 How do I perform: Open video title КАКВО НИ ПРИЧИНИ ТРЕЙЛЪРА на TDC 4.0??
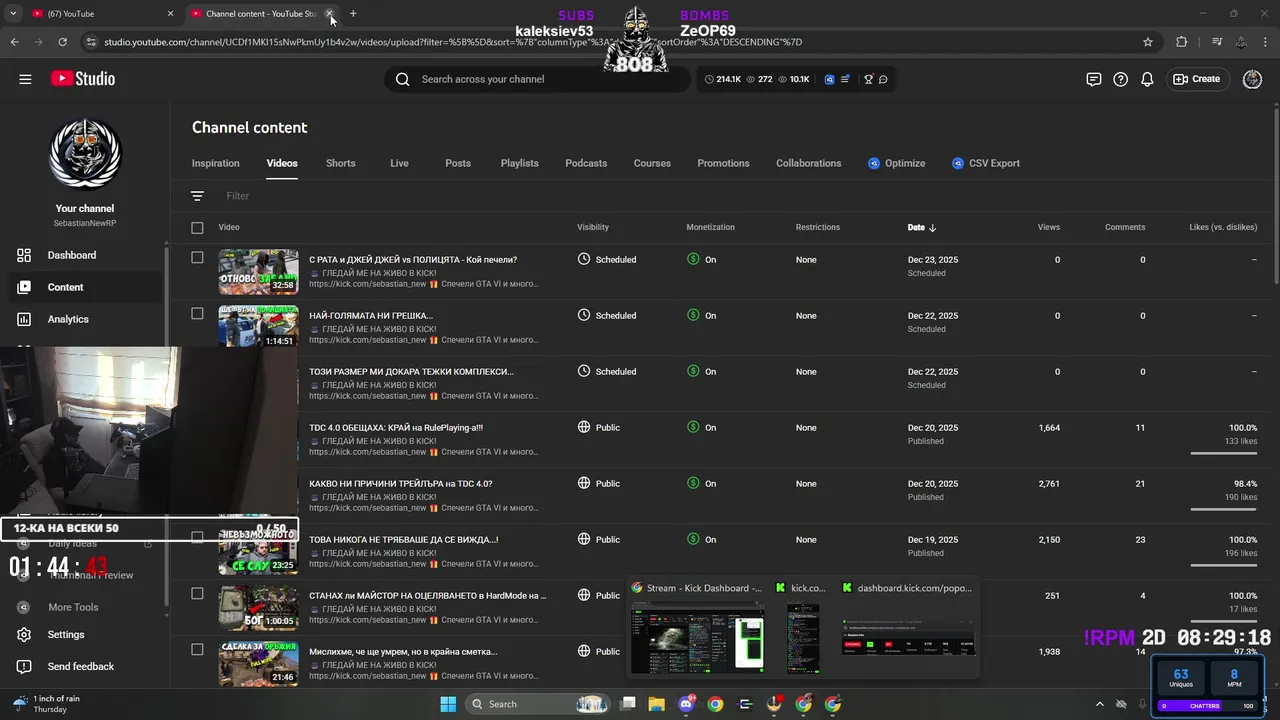400,483
